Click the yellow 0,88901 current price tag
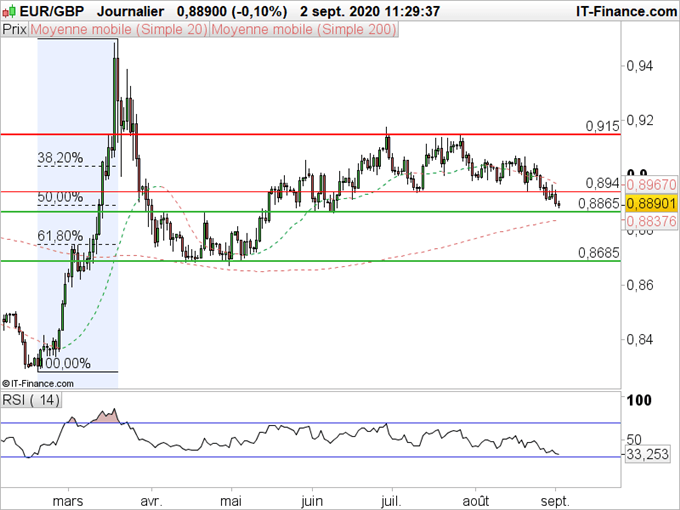This screenshot has height=510, width=680. (x=651, y=203)
